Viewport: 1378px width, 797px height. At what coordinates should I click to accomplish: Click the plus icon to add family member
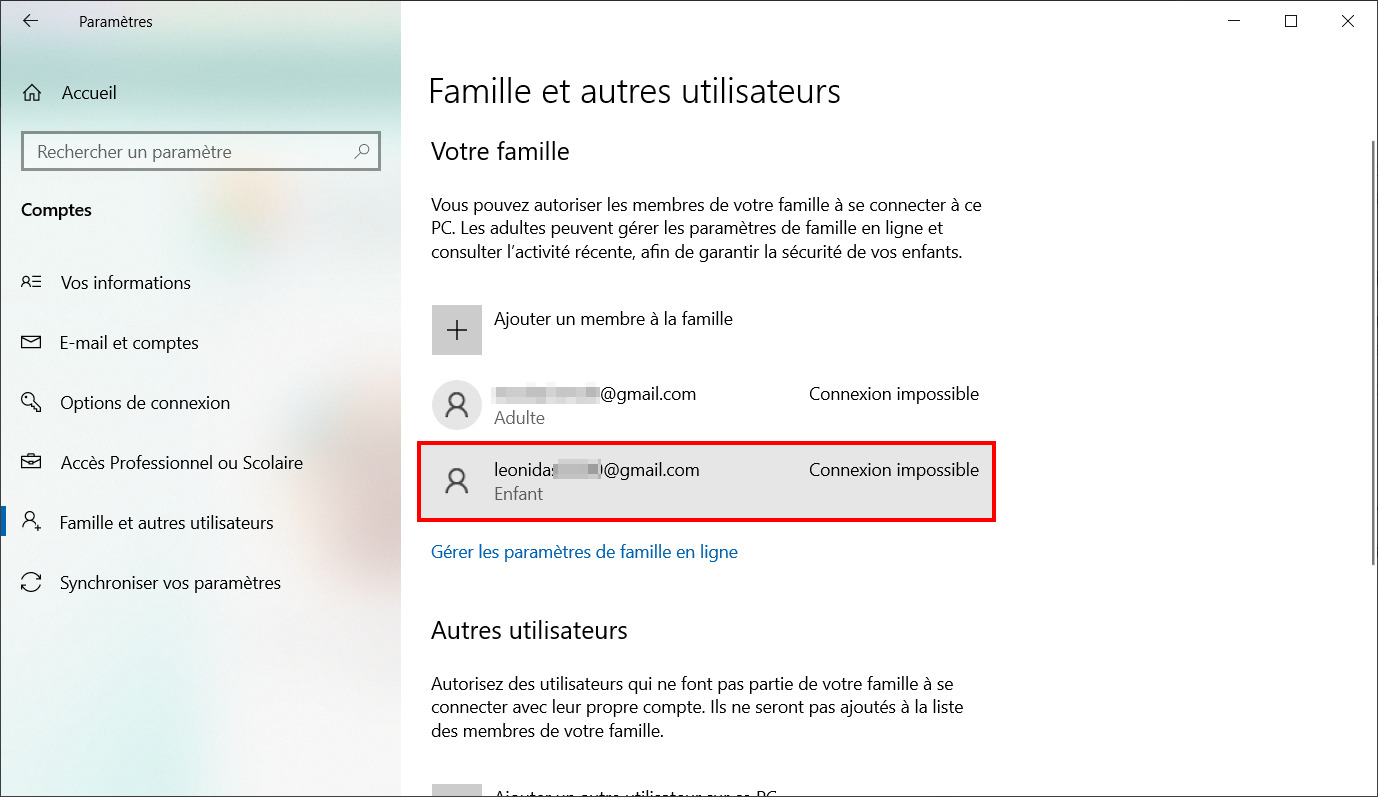[457, 330]
